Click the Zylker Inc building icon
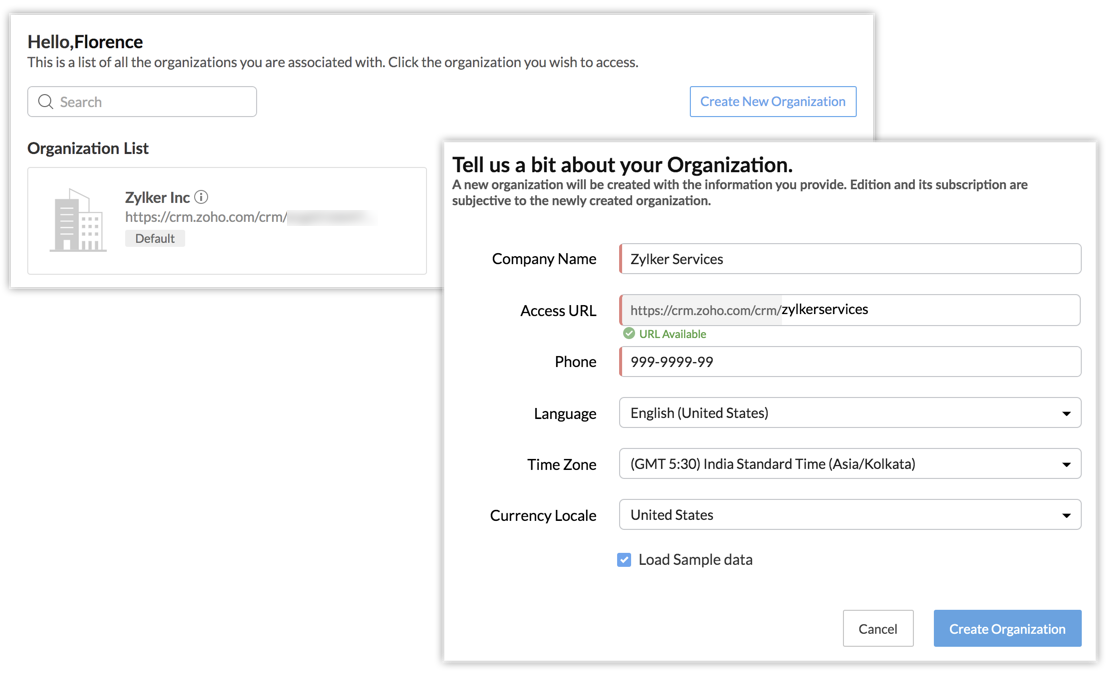The height and width of the screenshot is (674, 1110). coord(78,221)
